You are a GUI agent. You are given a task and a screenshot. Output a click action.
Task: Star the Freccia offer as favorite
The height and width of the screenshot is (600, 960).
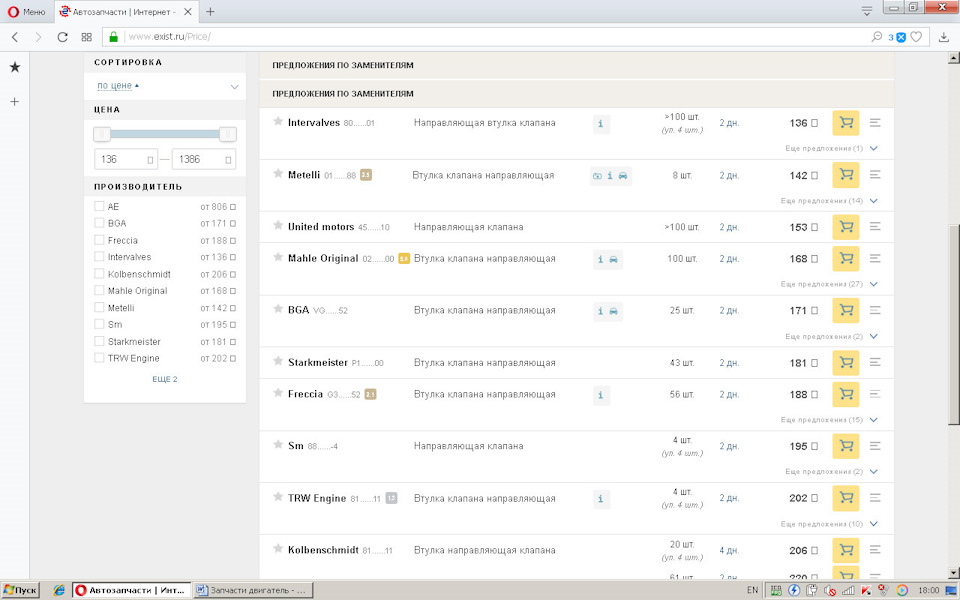(278, 393)
